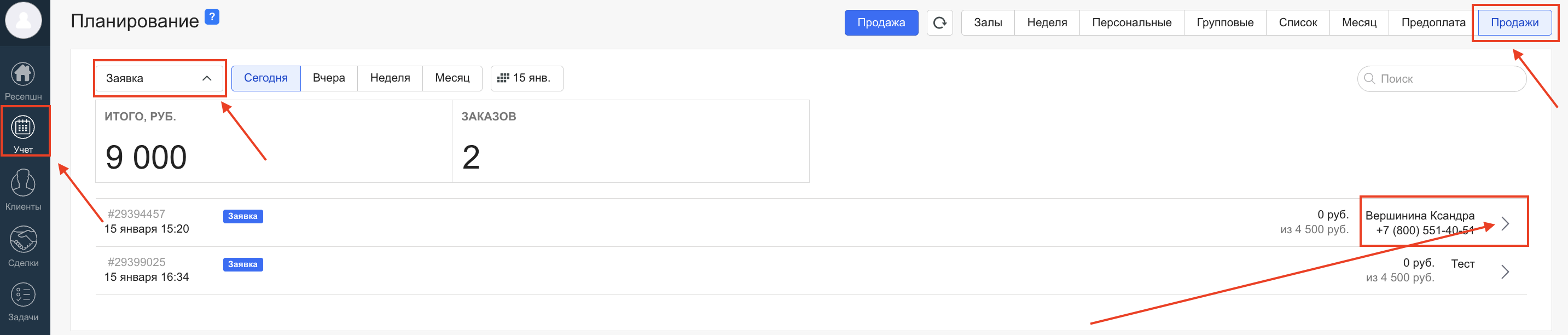Viewport: 1568px width, 335px height.
Task: Expand the Тест order row chevron
Action: pyautogui.click(x=1505, y=272)
